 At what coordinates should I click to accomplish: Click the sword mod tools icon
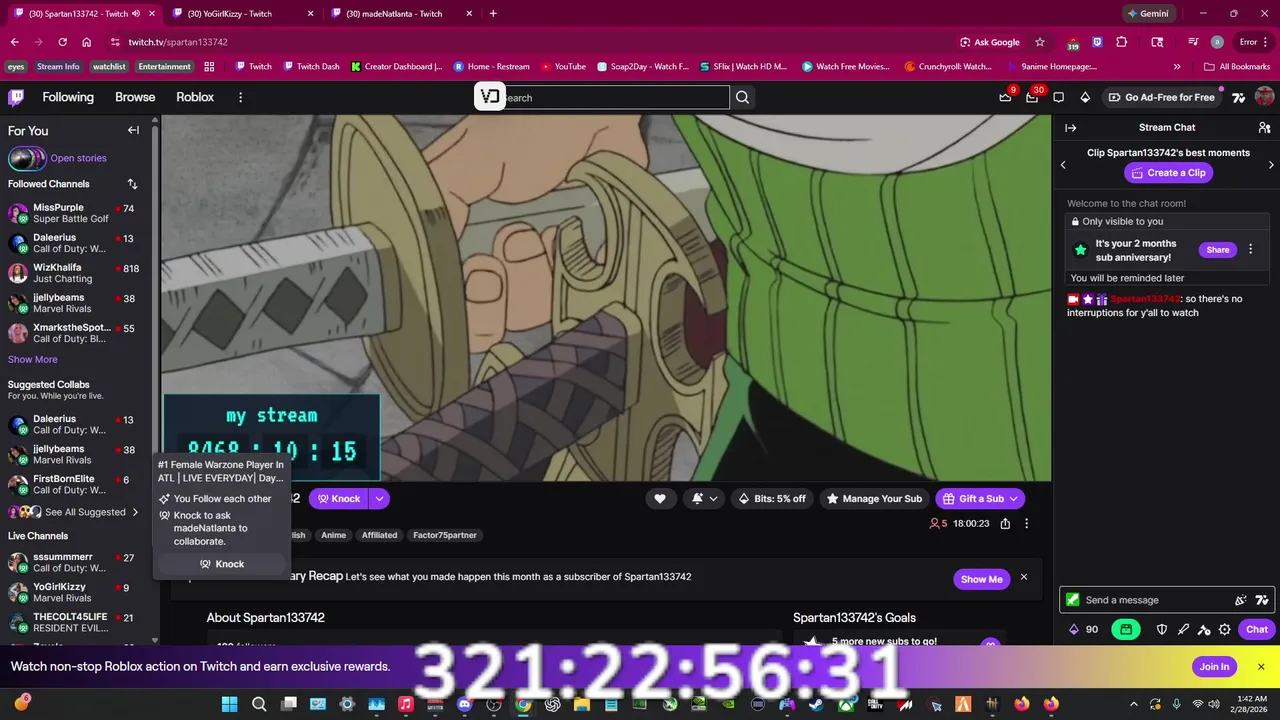[x=1183, y=629]
